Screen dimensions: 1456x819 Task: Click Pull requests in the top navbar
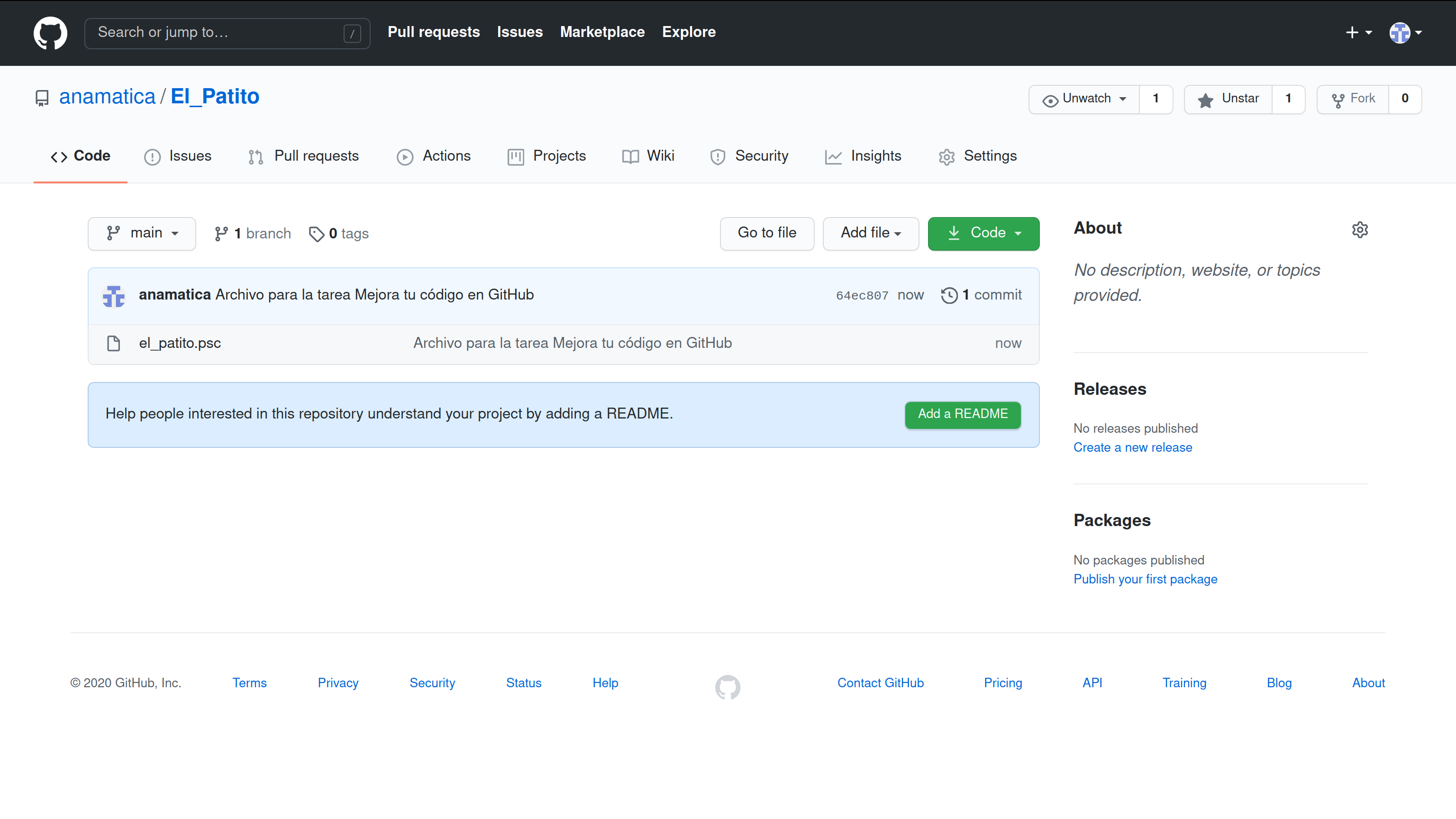pyautogui.click(x=434, y=32)
